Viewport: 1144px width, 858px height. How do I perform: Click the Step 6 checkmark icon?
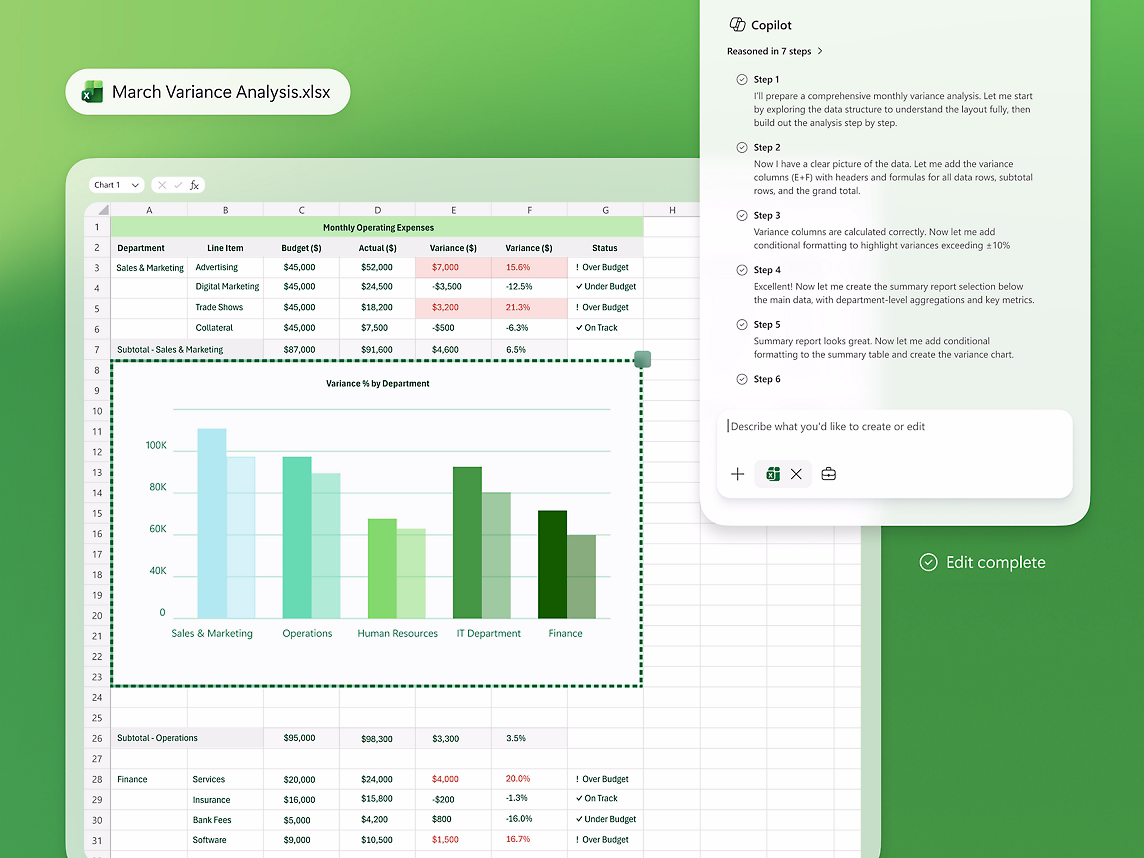pyautogui.click(x=742, y=379)
